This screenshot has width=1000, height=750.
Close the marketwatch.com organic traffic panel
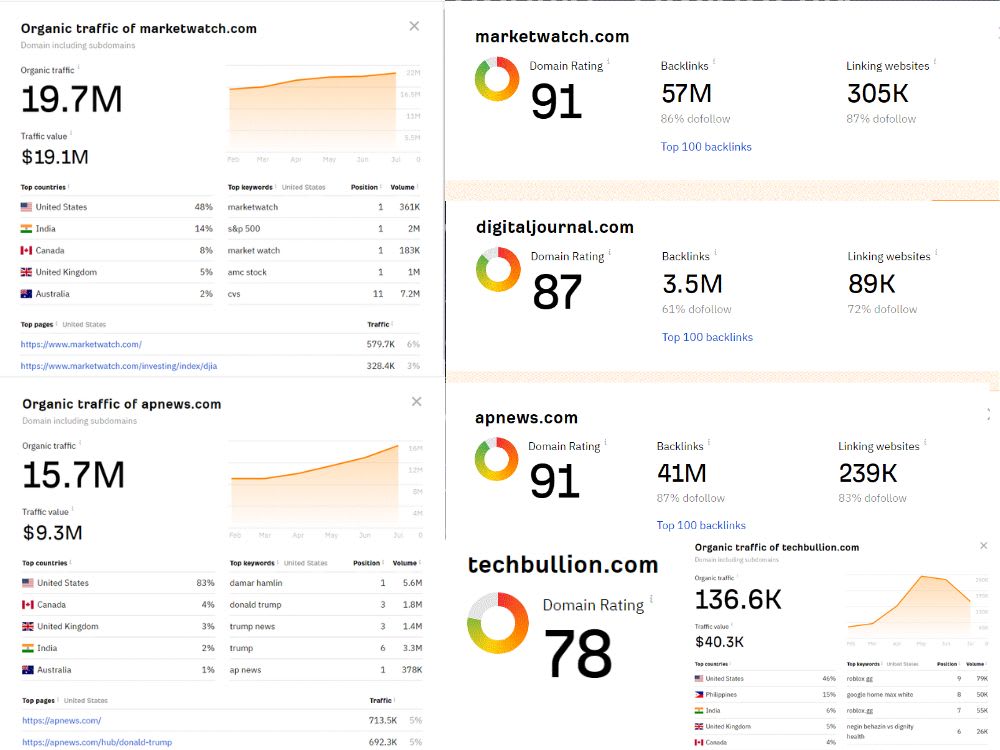415,26
